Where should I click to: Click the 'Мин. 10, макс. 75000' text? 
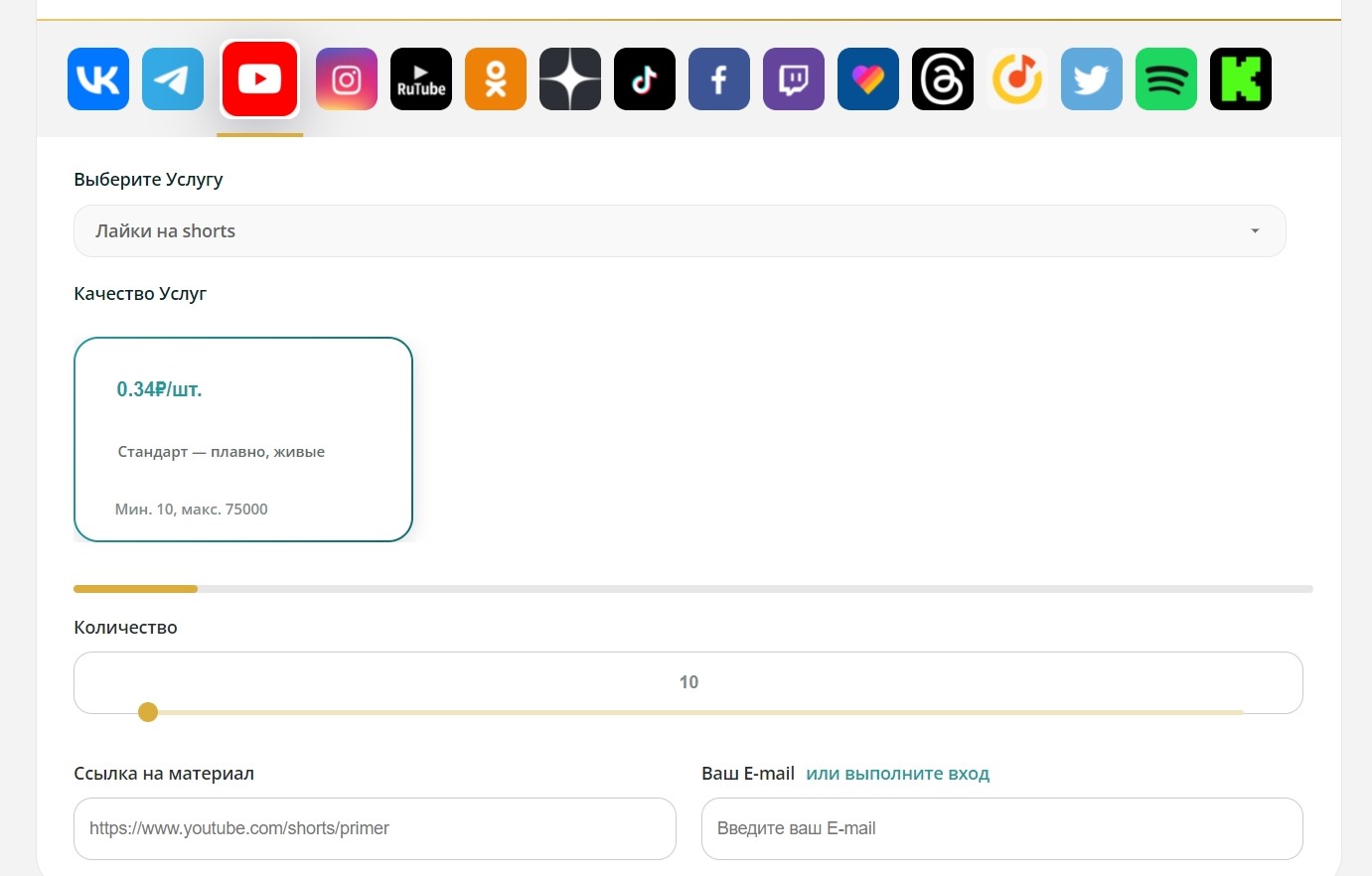coord(192,510)
